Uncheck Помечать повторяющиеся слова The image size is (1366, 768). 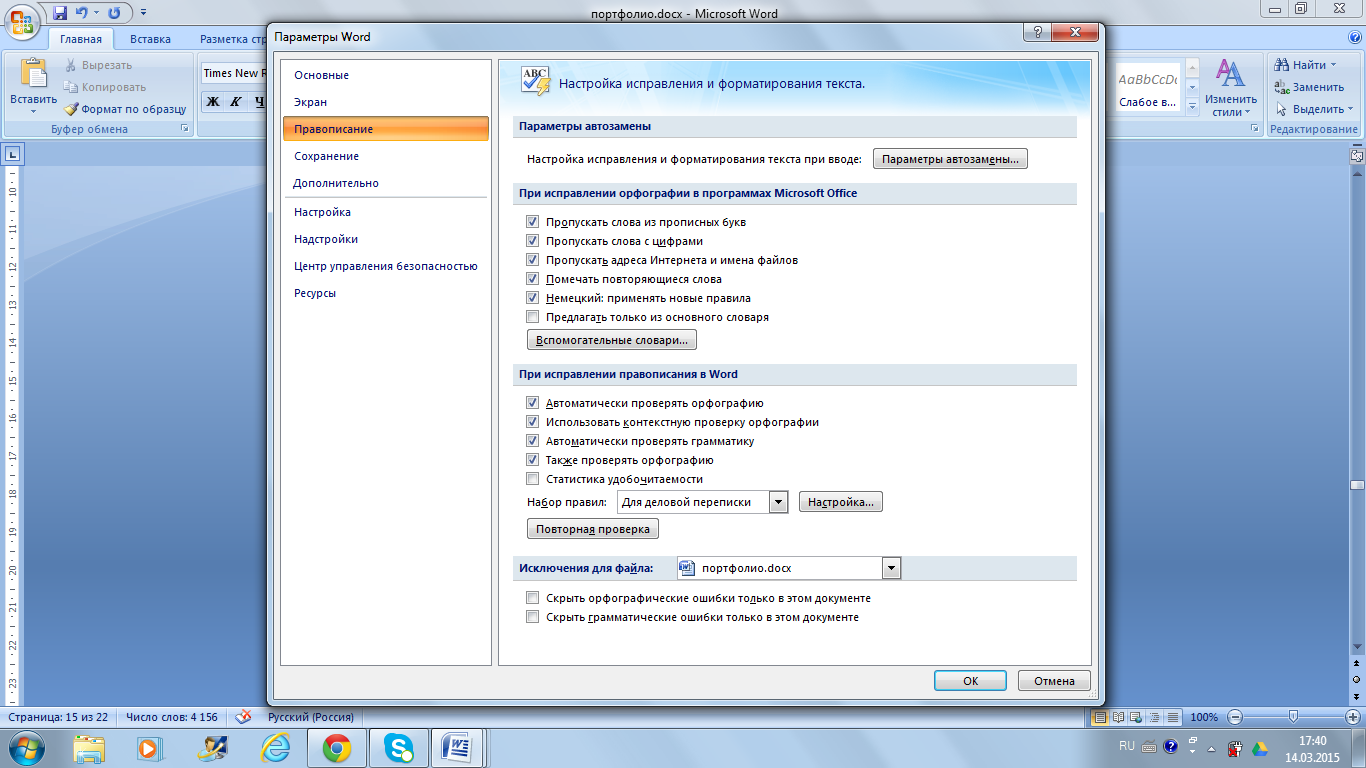(532, 279)
